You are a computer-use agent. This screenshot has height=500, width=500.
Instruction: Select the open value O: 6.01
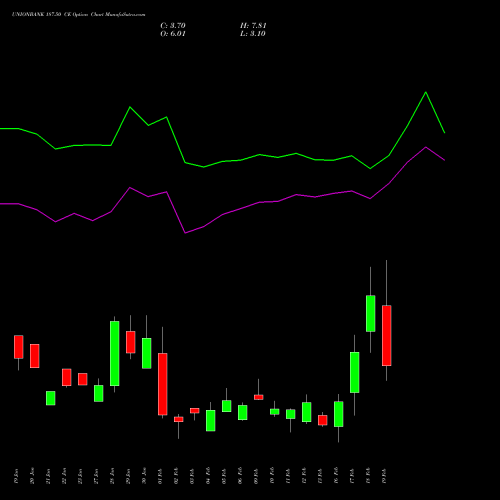(173, 34)
